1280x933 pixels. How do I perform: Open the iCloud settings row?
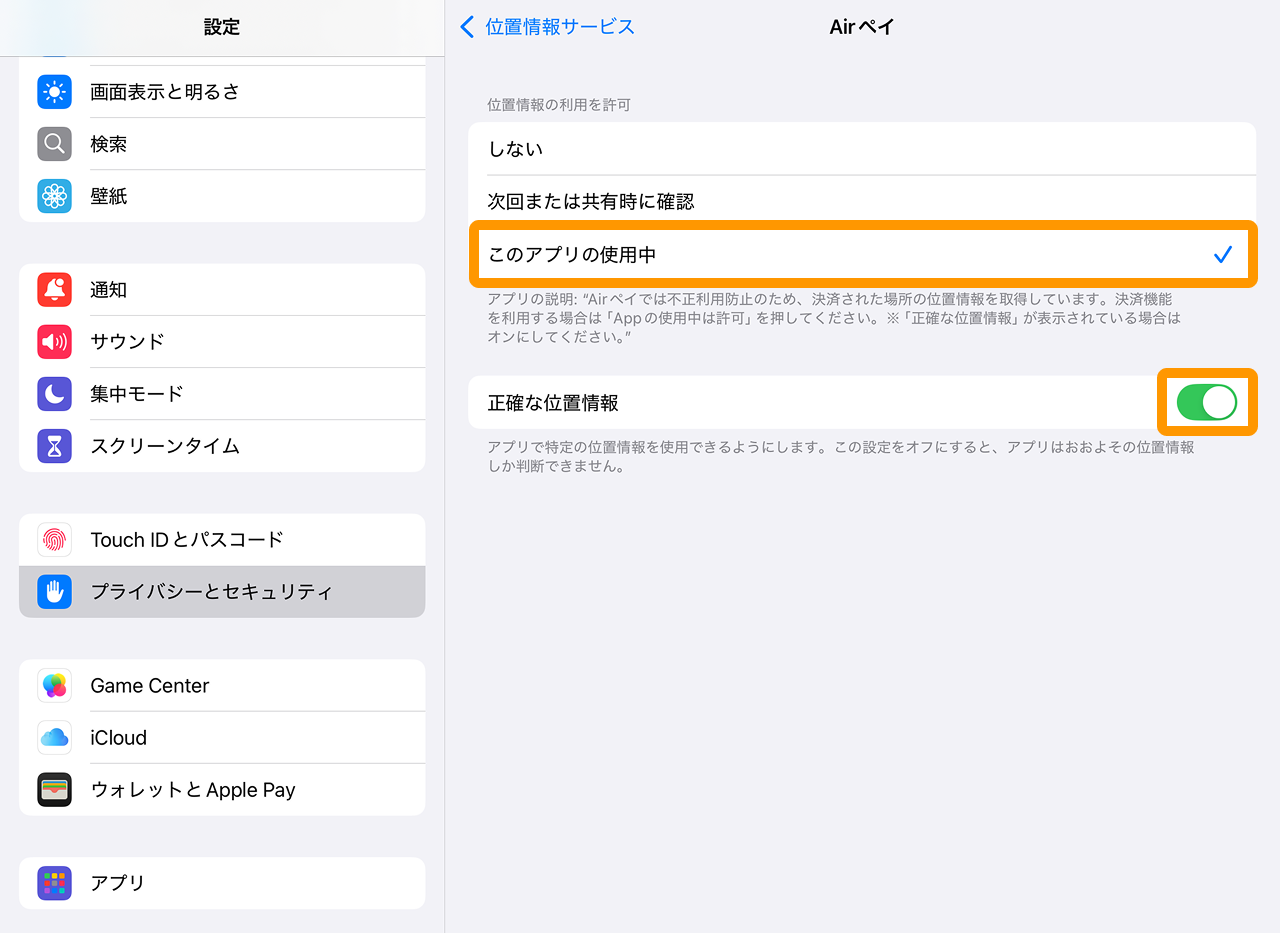tap(222, 738)
